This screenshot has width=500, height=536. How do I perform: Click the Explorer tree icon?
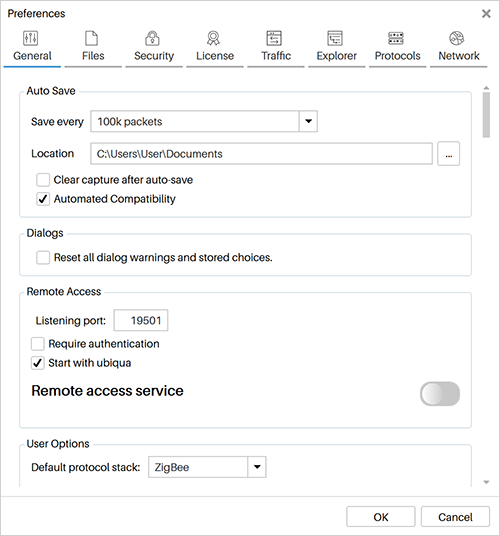pos(335,38)
